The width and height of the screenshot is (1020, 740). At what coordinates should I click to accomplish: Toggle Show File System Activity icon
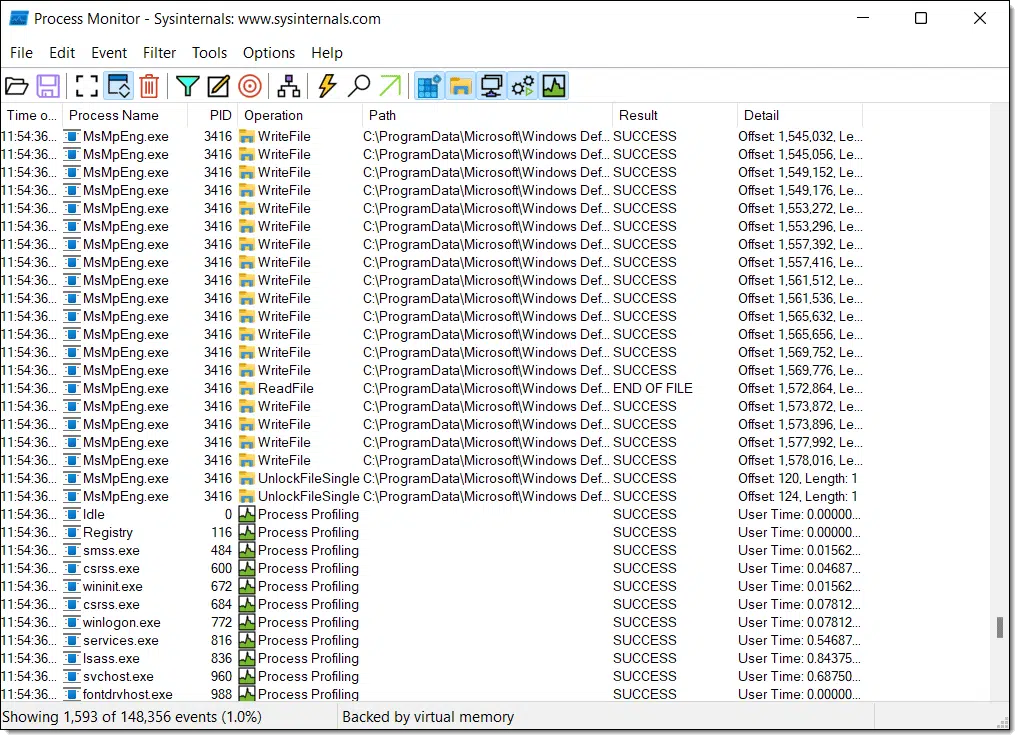click(x=461, y=86)
